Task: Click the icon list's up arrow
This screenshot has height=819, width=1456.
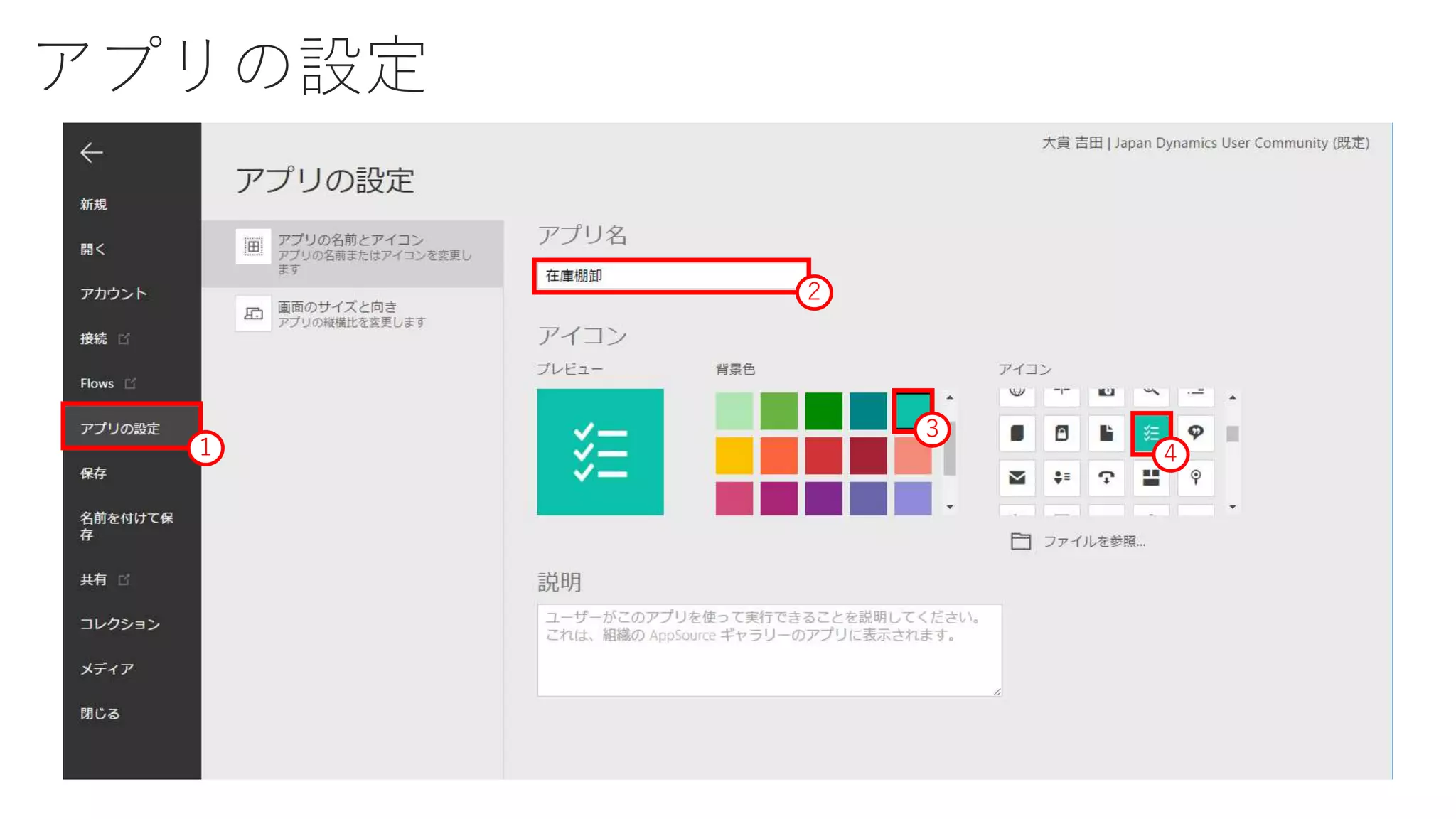Action: coord(1233,397)
